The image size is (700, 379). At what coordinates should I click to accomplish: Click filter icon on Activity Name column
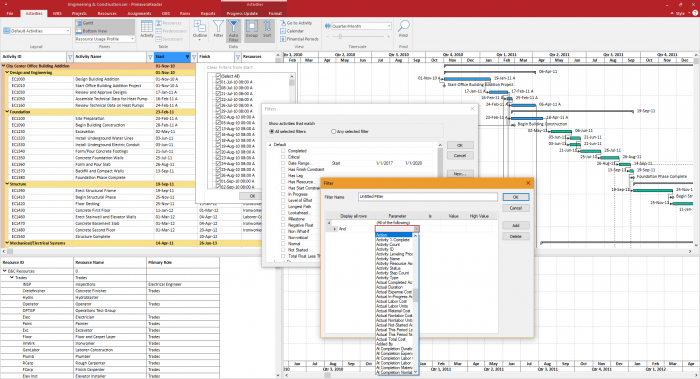coord(150,57)
